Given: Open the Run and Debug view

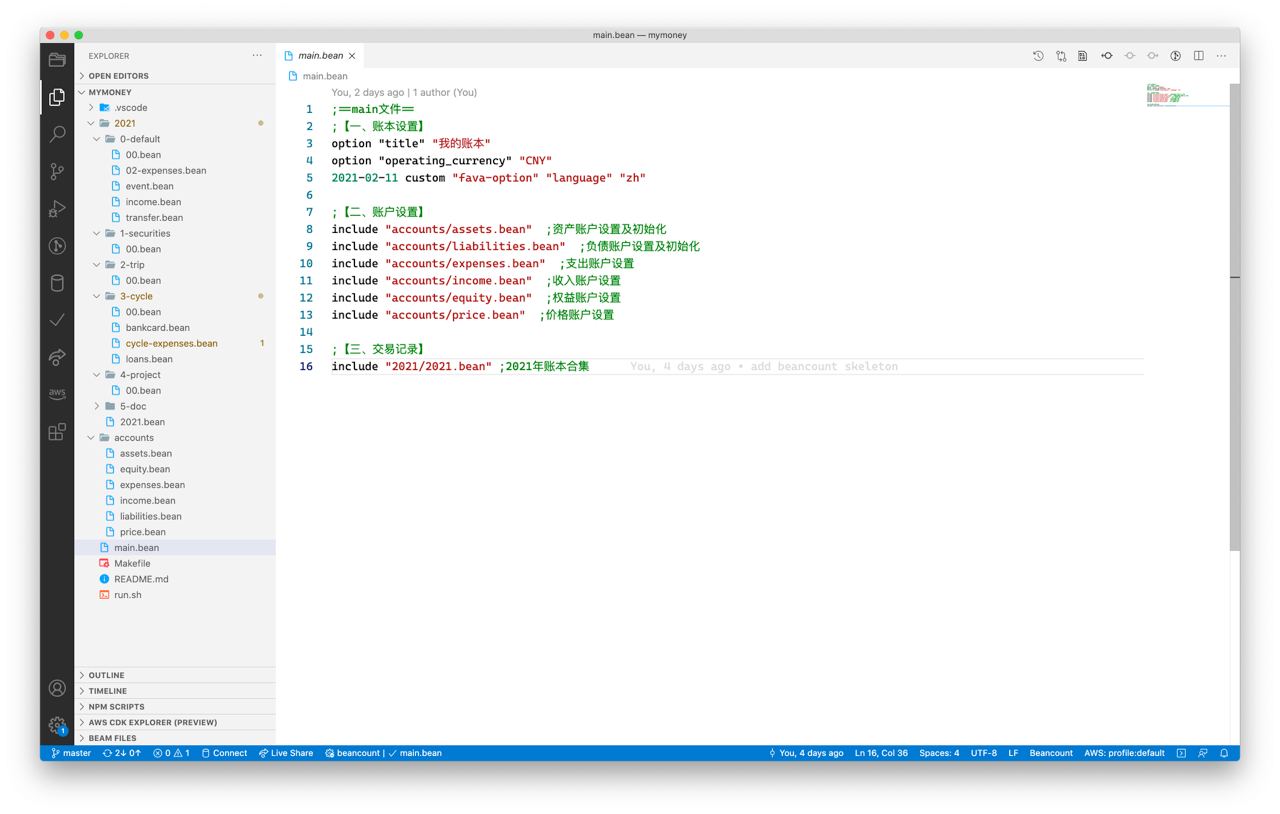Looking at the screenshot, I should pyautogui.click(x=57, y=209).
